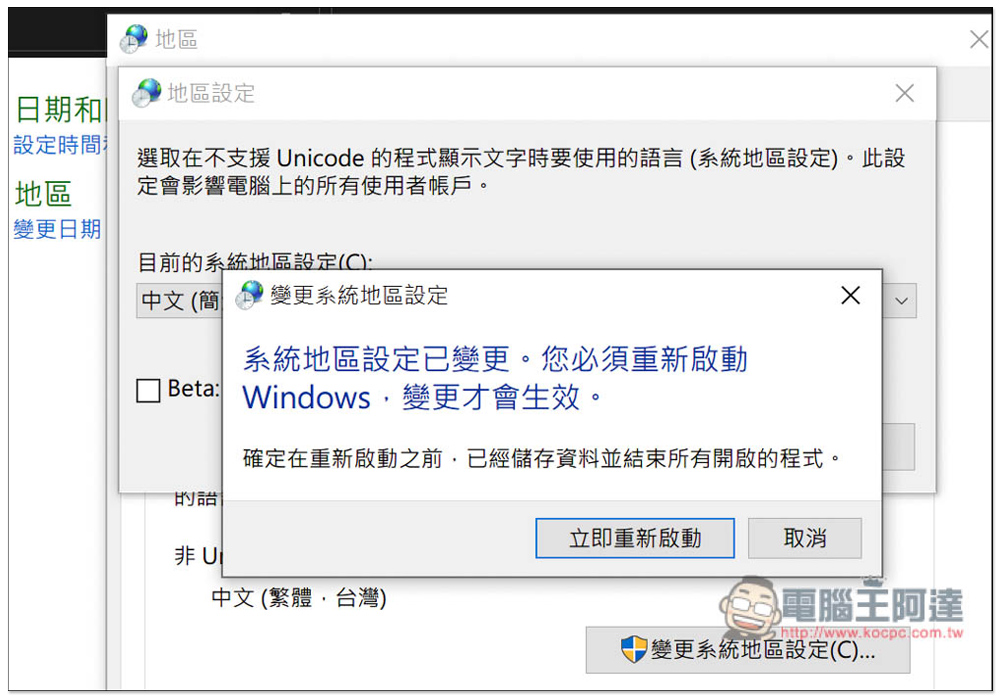
Task: Close the 地區 window
Action: coord(979,40)
